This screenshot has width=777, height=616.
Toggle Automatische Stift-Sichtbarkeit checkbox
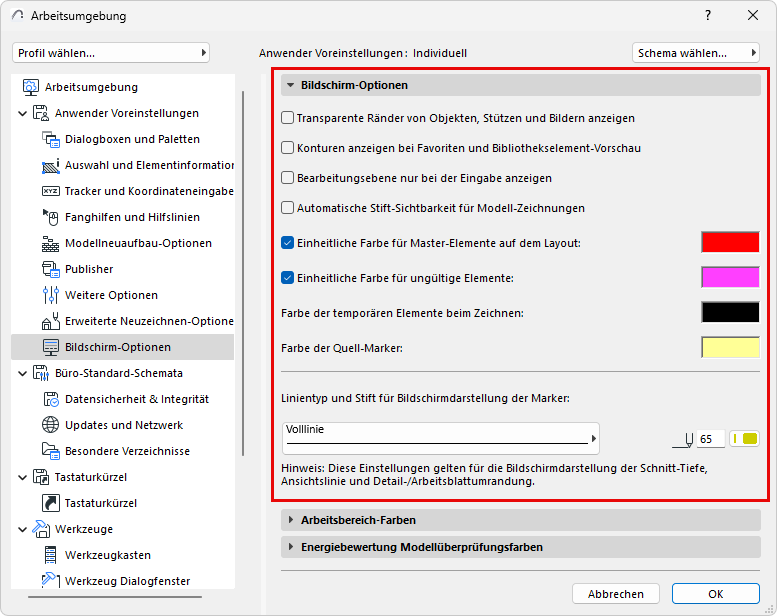287,208
